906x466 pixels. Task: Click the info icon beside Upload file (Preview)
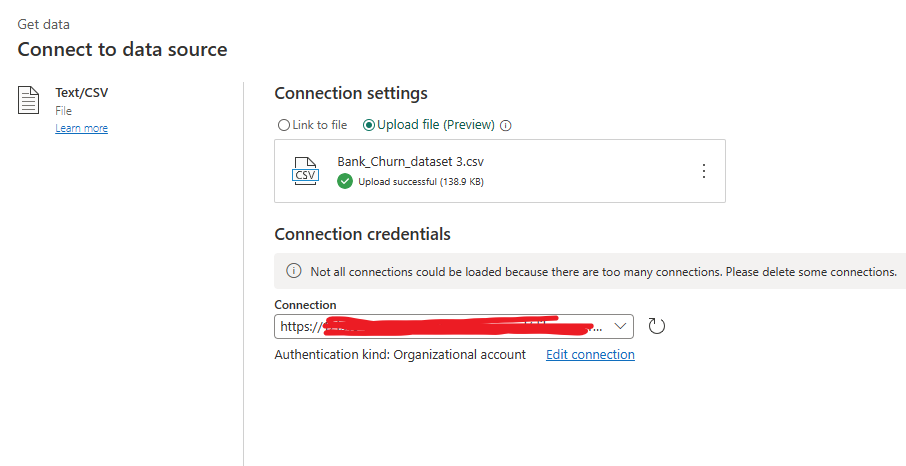click(506, 126)
